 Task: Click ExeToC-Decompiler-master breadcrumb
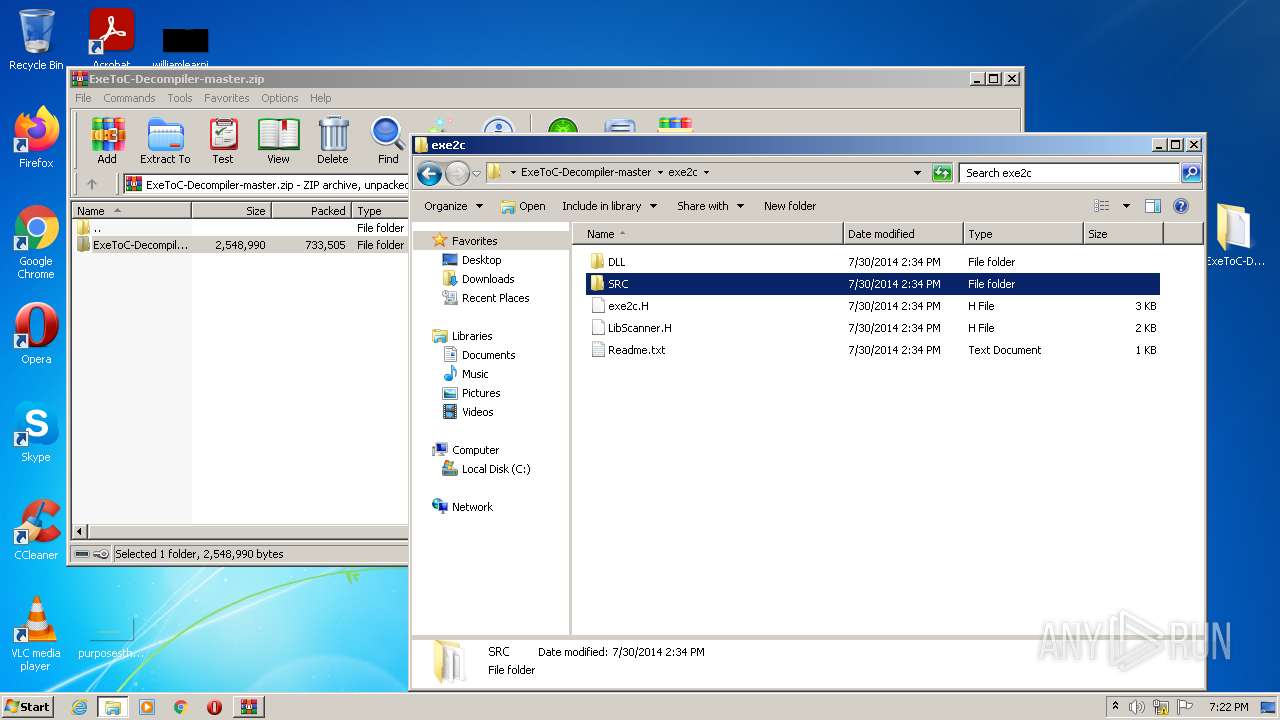click(586, 173)
